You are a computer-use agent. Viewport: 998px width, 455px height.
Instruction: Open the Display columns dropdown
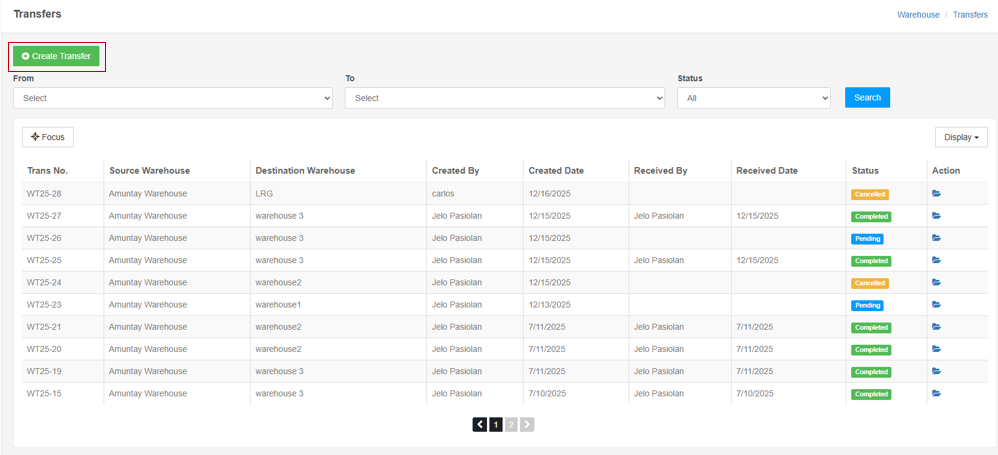(961, 137)
